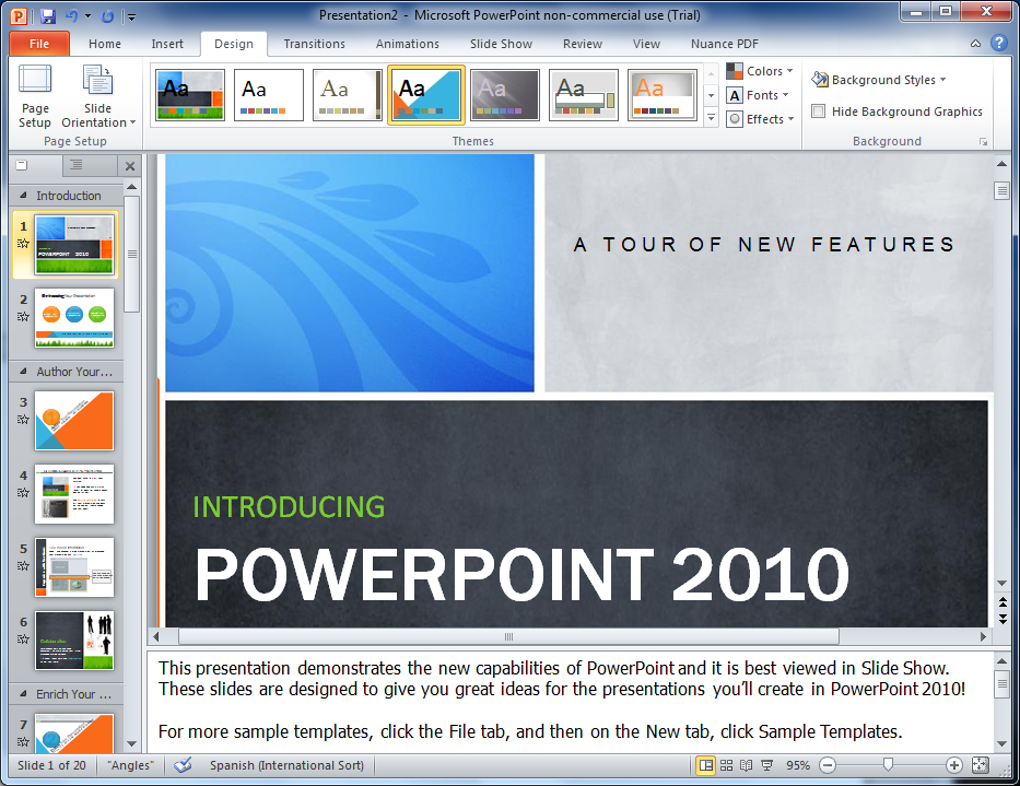Open PowerPoint Help question mark

click(999, 43)
